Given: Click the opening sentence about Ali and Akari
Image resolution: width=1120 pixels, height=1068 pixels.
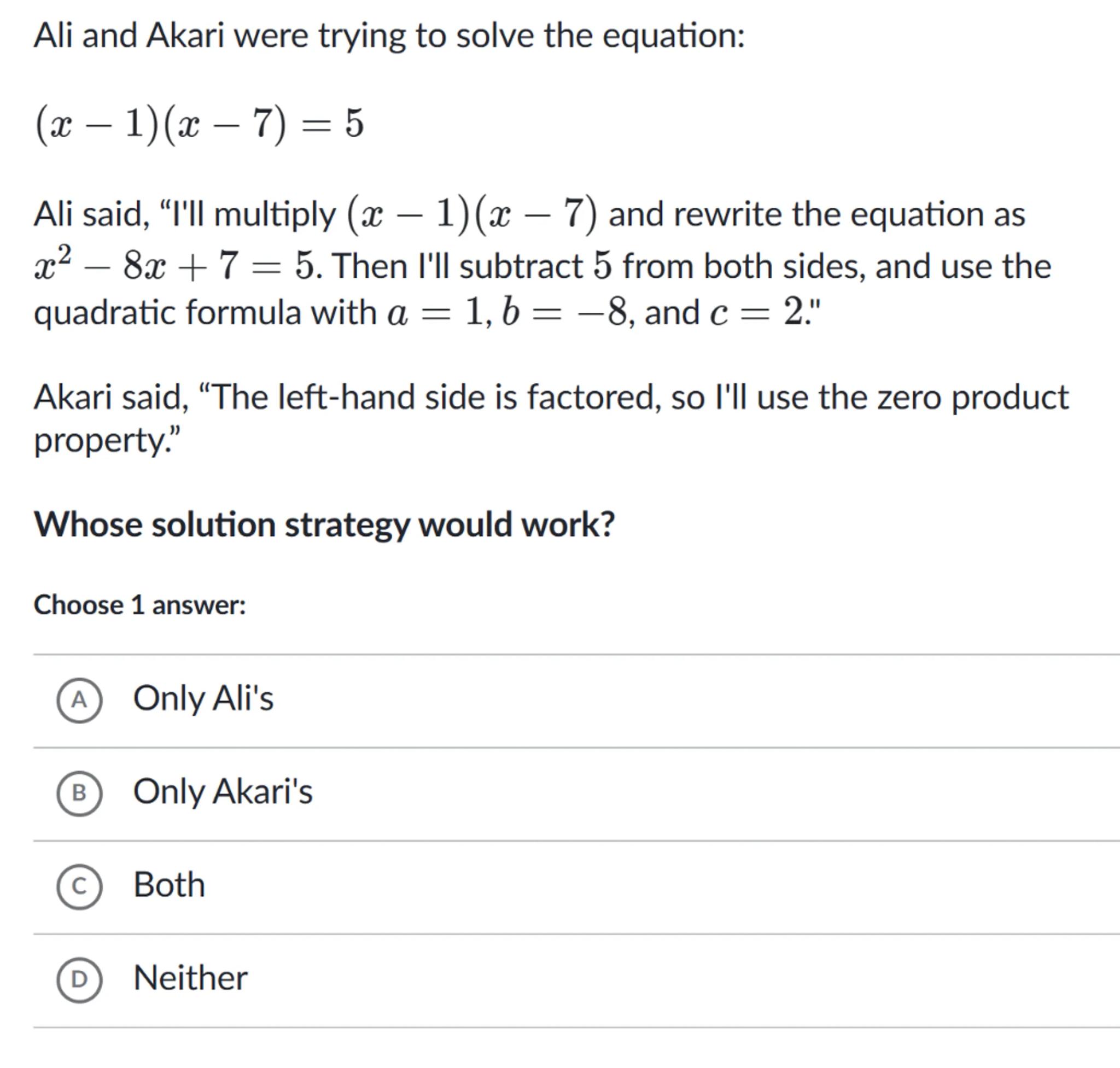Looking at the screenshot, I should pos(389,36).
